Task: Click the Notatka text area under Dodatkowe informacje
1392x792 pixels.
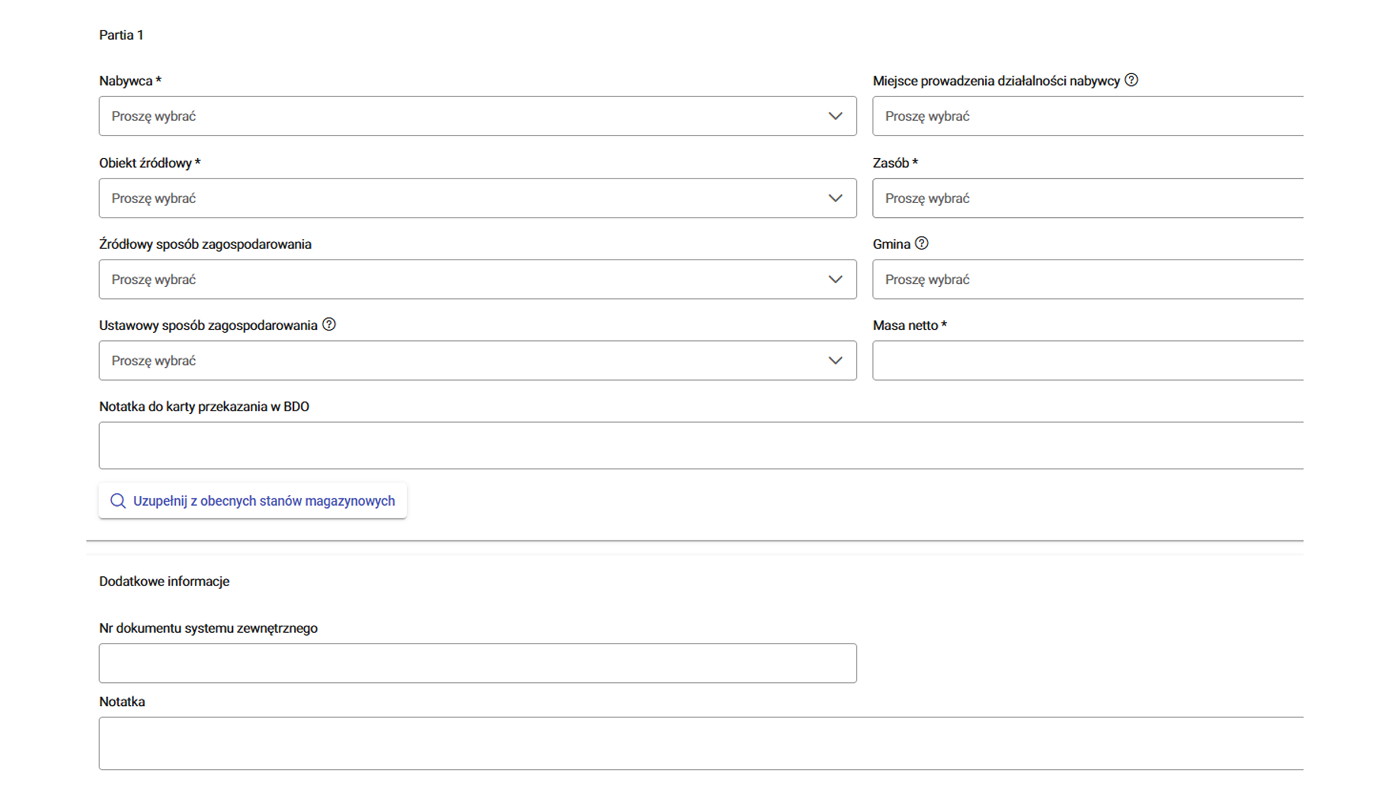Action: (x=700, y=743)
